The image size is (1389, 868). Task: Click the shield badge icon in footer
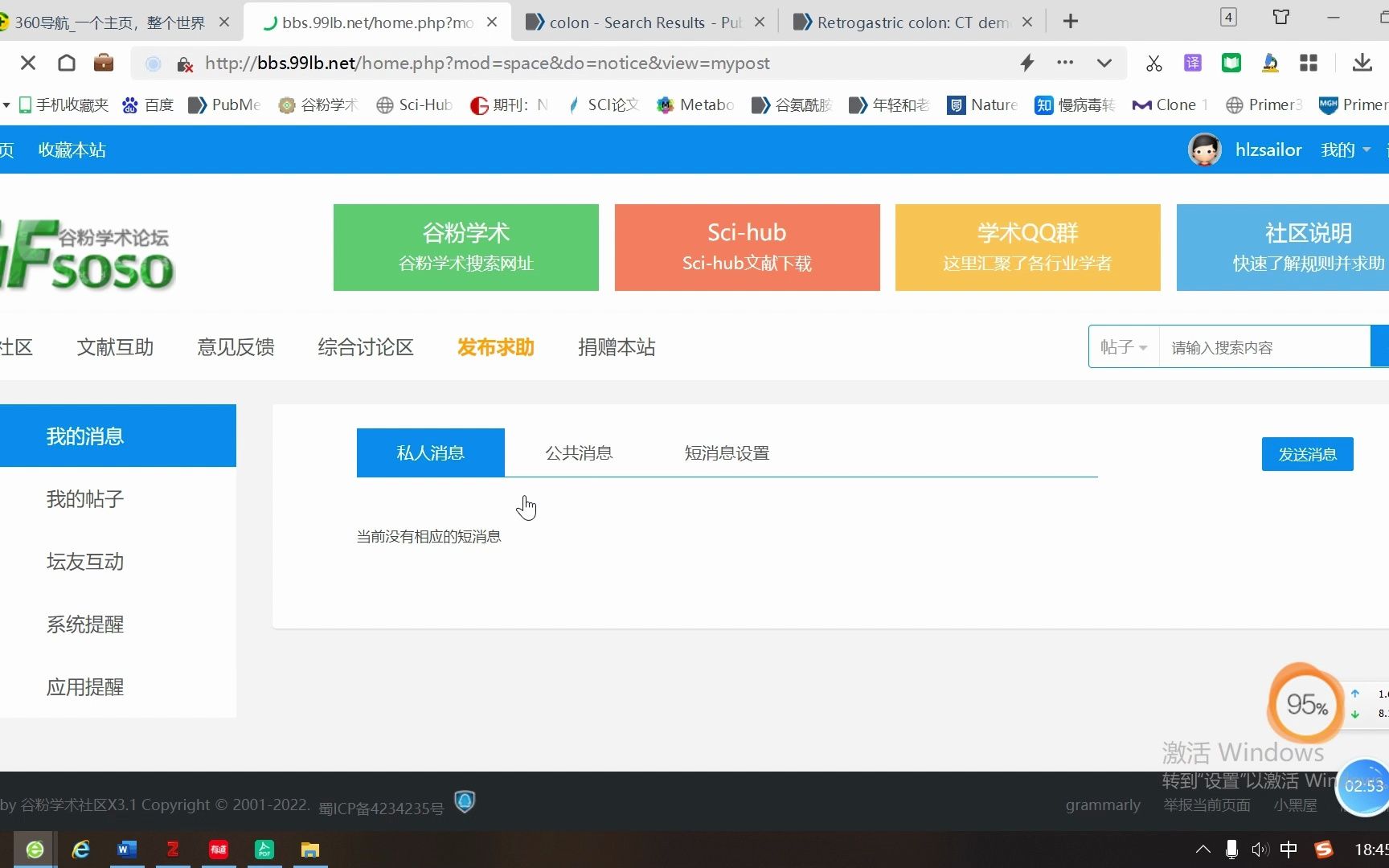tap(465, 801)
